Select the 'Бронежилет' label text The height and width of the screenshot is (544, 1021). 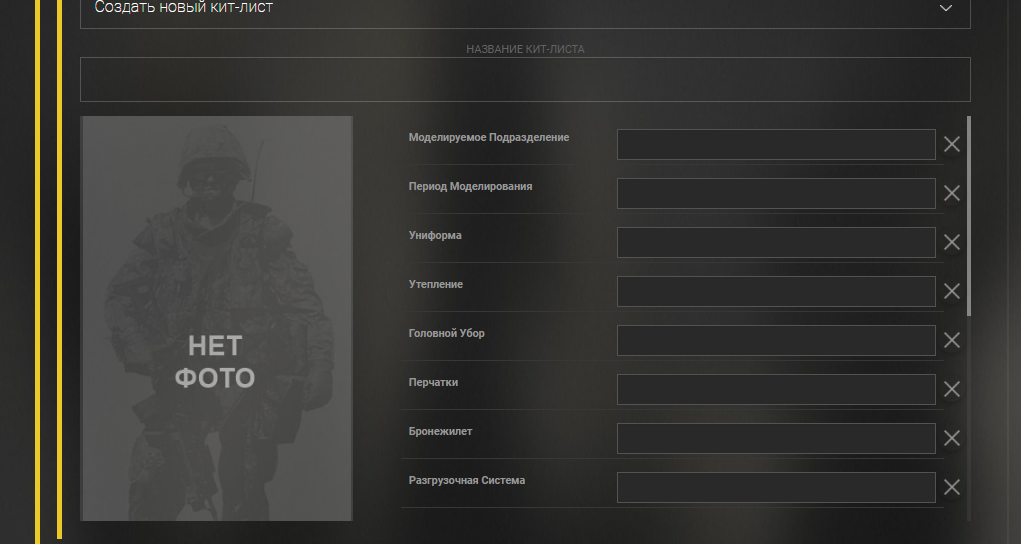(x=440, y=431)
